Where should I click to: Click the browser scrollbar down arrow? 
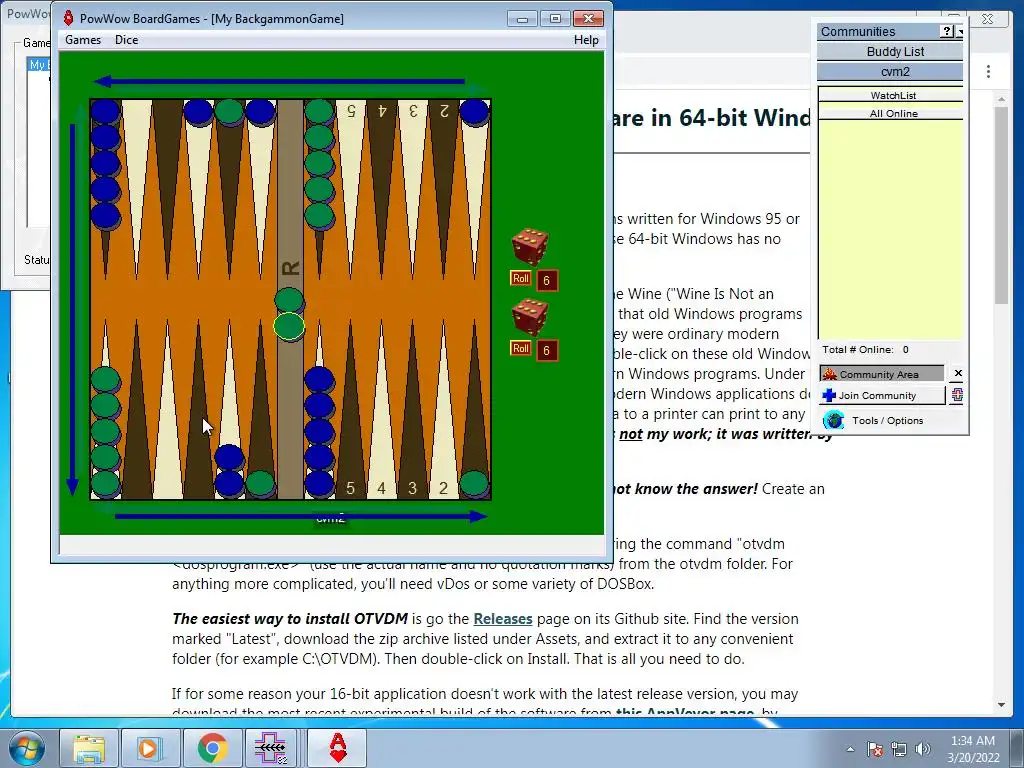[1002, 705]
